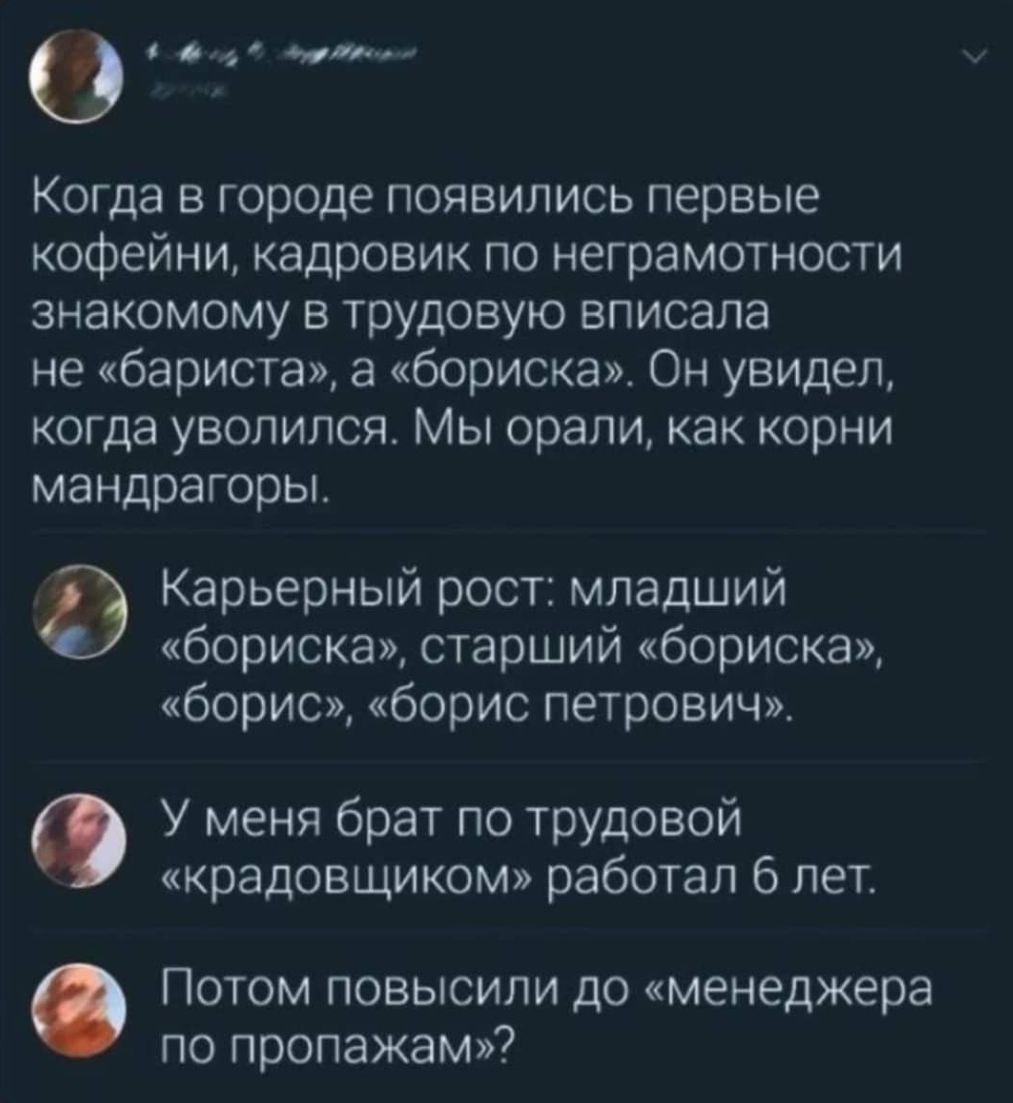Click the «знакомому в трудовую вписала» line

tap(401, 314)
